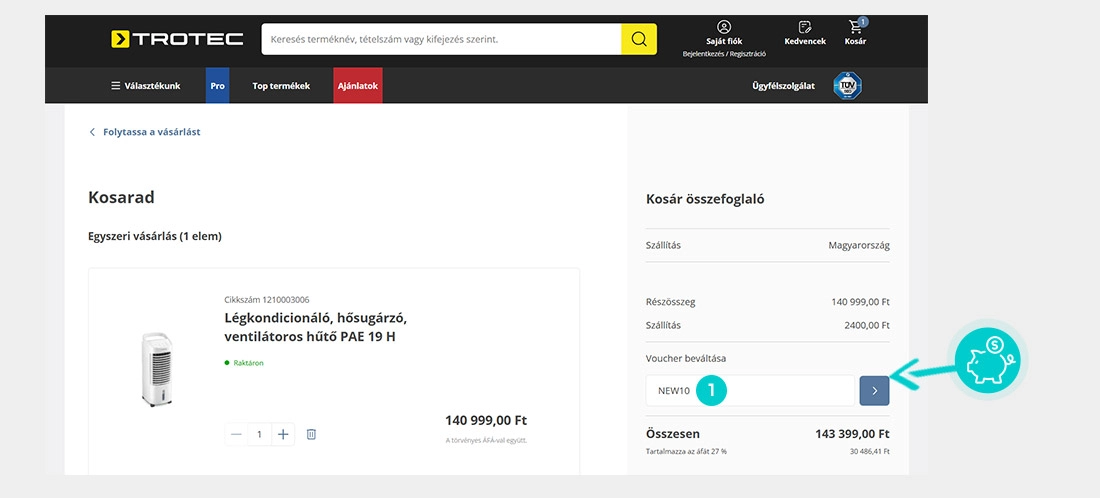Viewport: 1100px width, 498px height.
Task: Click the shipping cost 2400,00 Ft
Action: tap(867, 325)
